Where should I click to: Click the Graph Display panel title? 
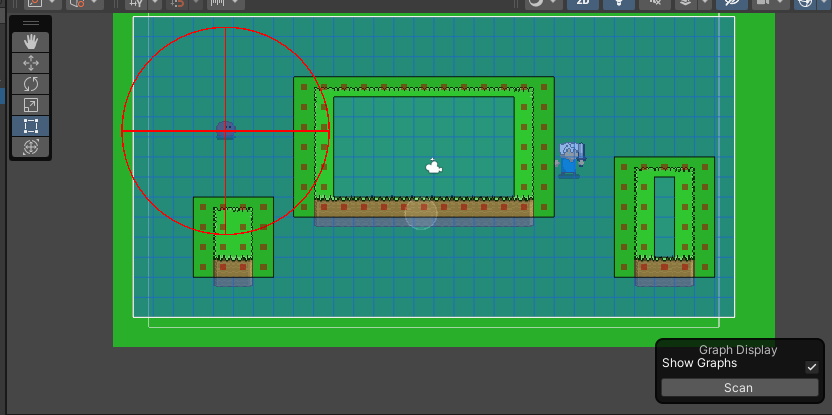[x=738, y=350]
